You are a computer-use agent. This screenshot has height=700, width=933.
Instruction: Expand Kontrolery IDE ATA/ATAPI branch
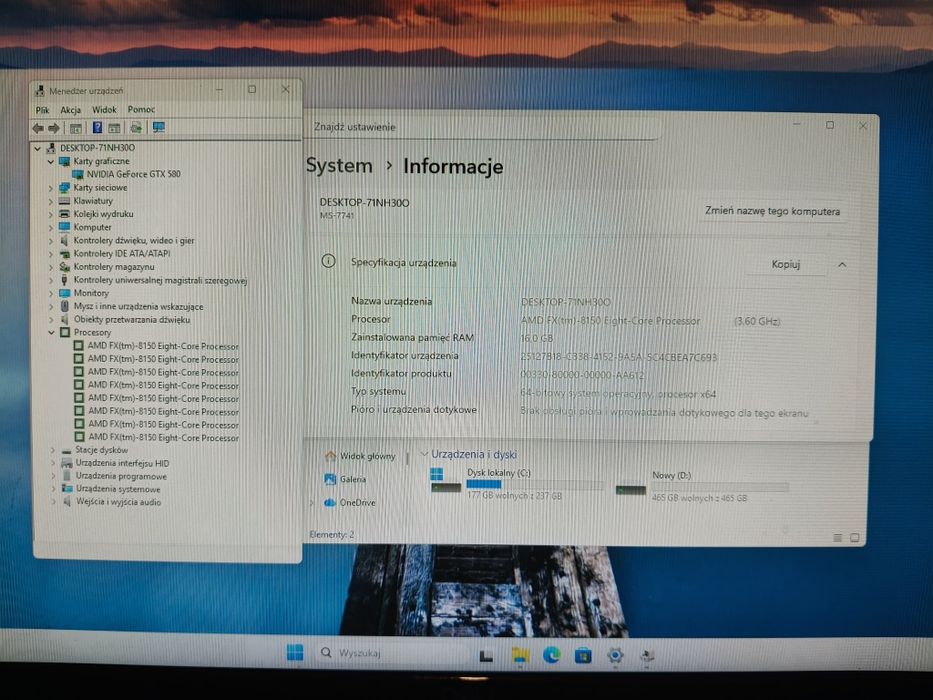pyautogui.click(x=51, y=254)
